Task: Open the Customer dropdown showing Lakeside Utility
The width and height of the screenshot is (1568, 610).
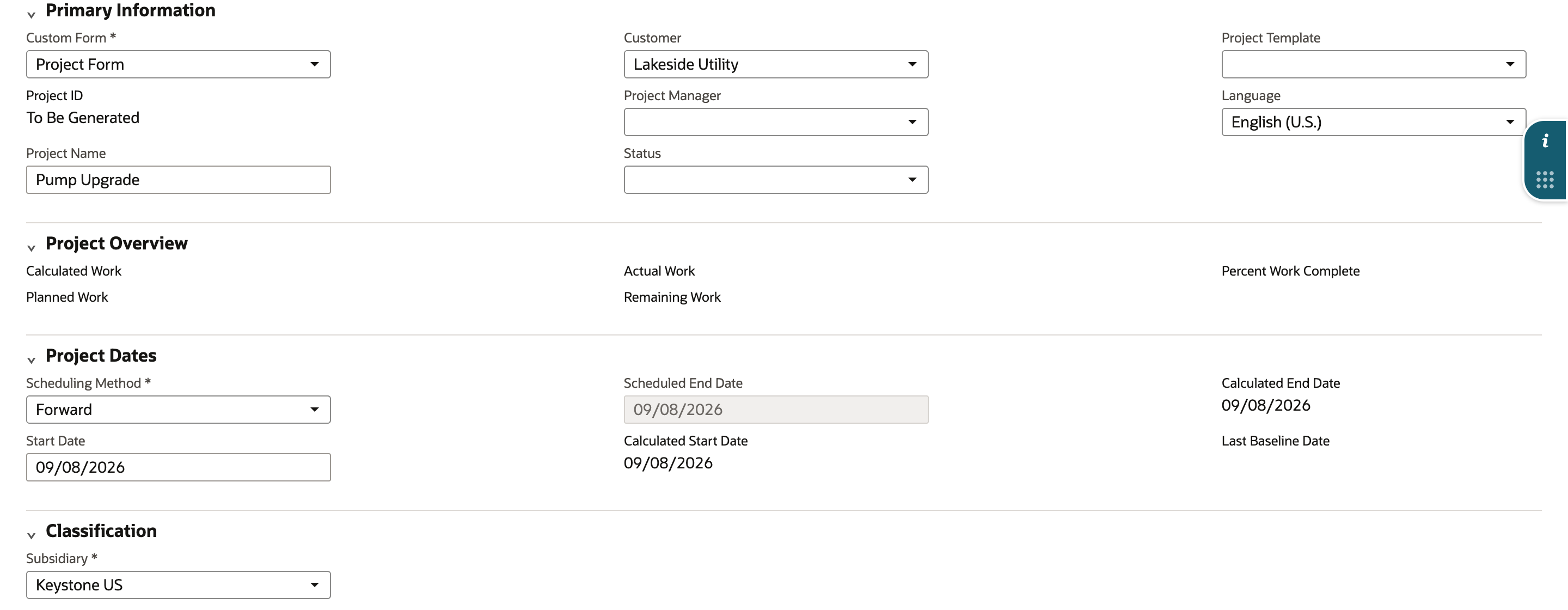Action: point(775,64)
